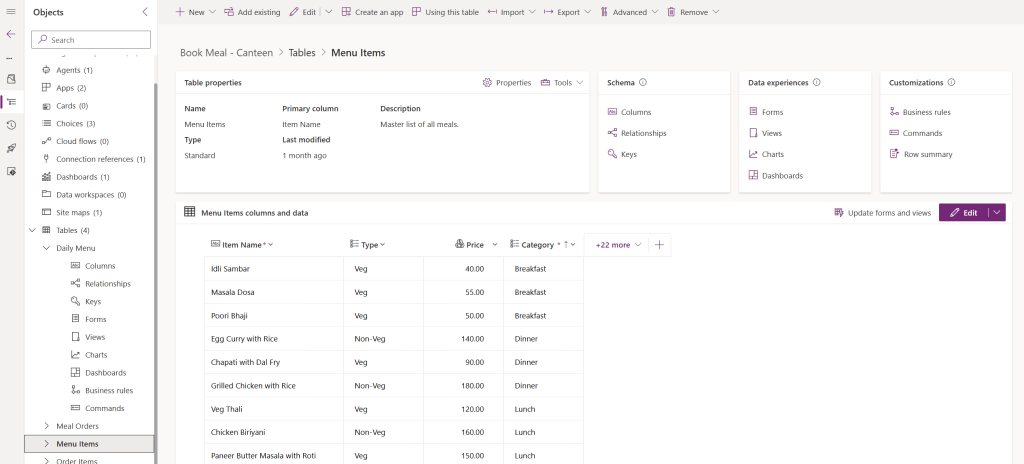Click the info icon beside Data experiences
Viewport: 1024px width, 464px height.
click(x=817, y=83)
